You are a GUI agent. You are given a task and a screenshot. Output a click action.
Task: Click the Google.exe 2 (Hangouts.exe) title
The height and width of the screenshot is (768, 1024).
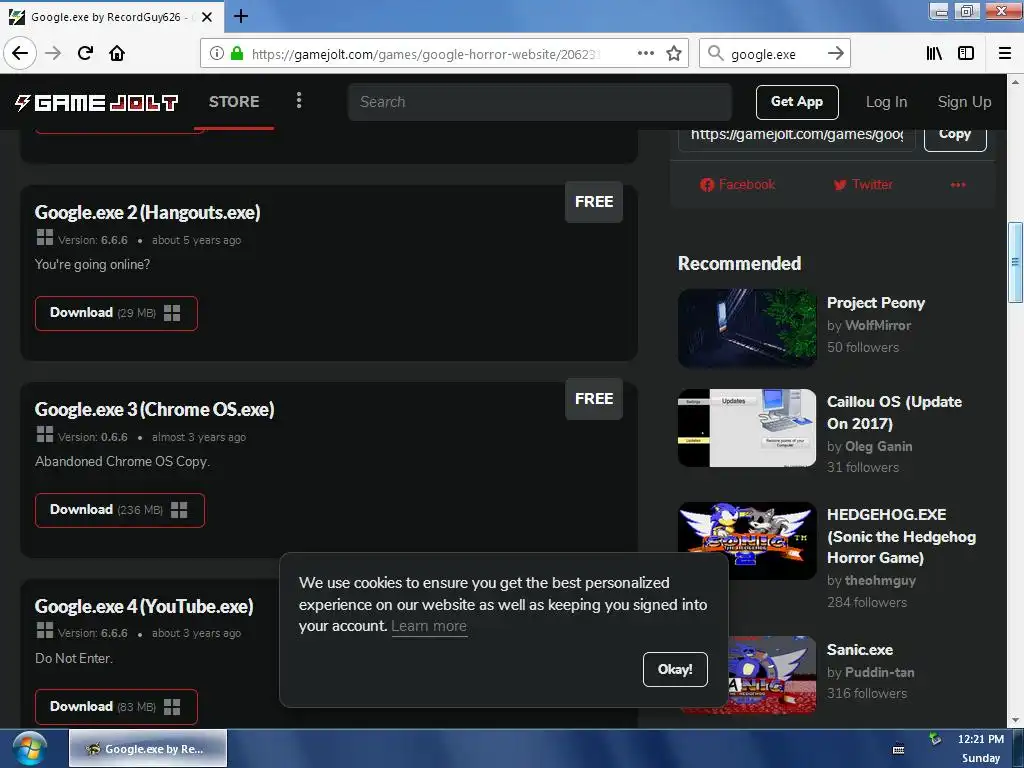point(148,212)
